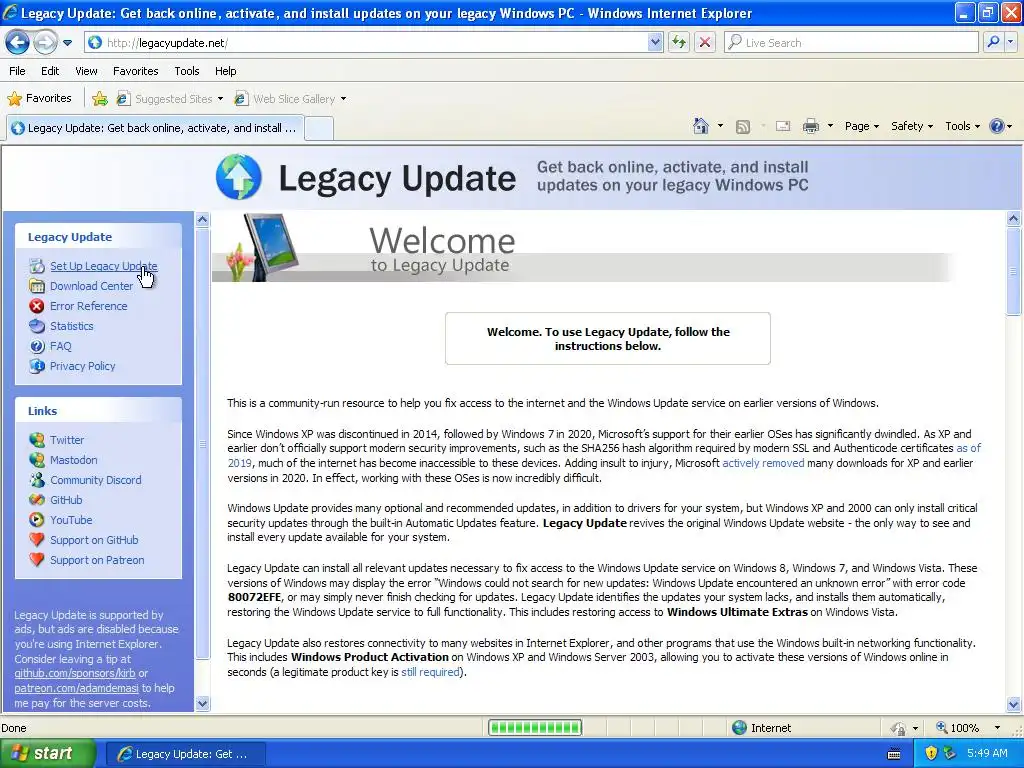Open the Home button dropdown arrow
The height and width of the screenshot is (768, 1024).
click(x=720, y=126)
